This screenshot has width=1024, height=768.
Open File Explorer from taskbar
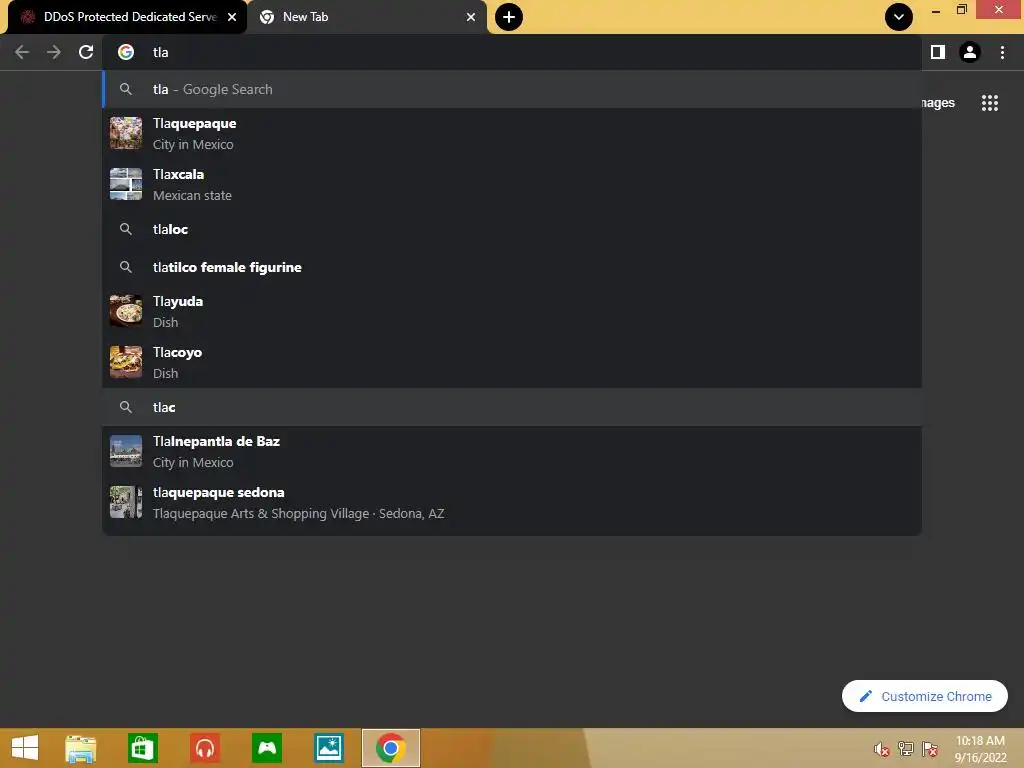coord(80,748)
